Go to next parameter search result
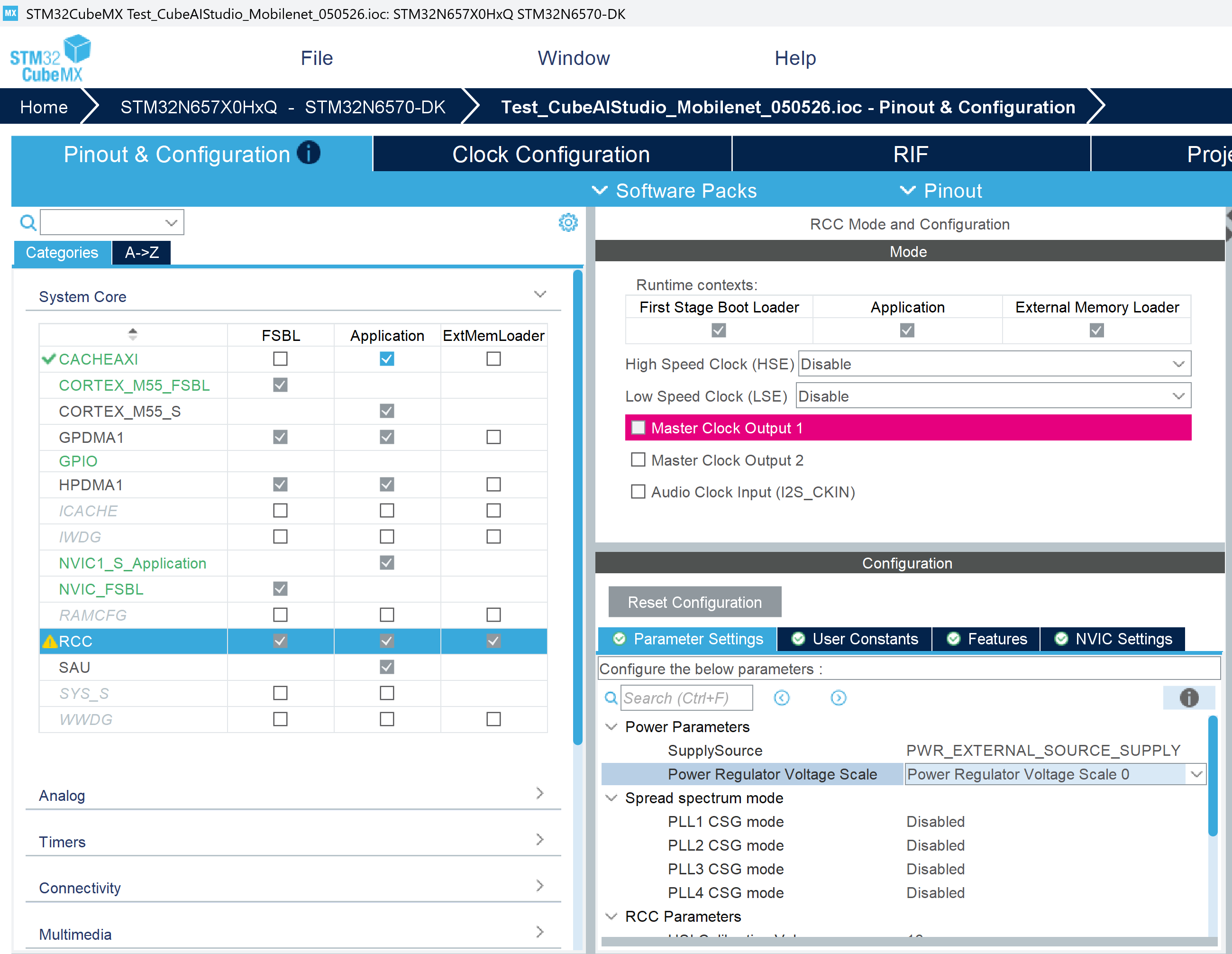The height and width of the screenshot is (954, 1232). point(838,698)
